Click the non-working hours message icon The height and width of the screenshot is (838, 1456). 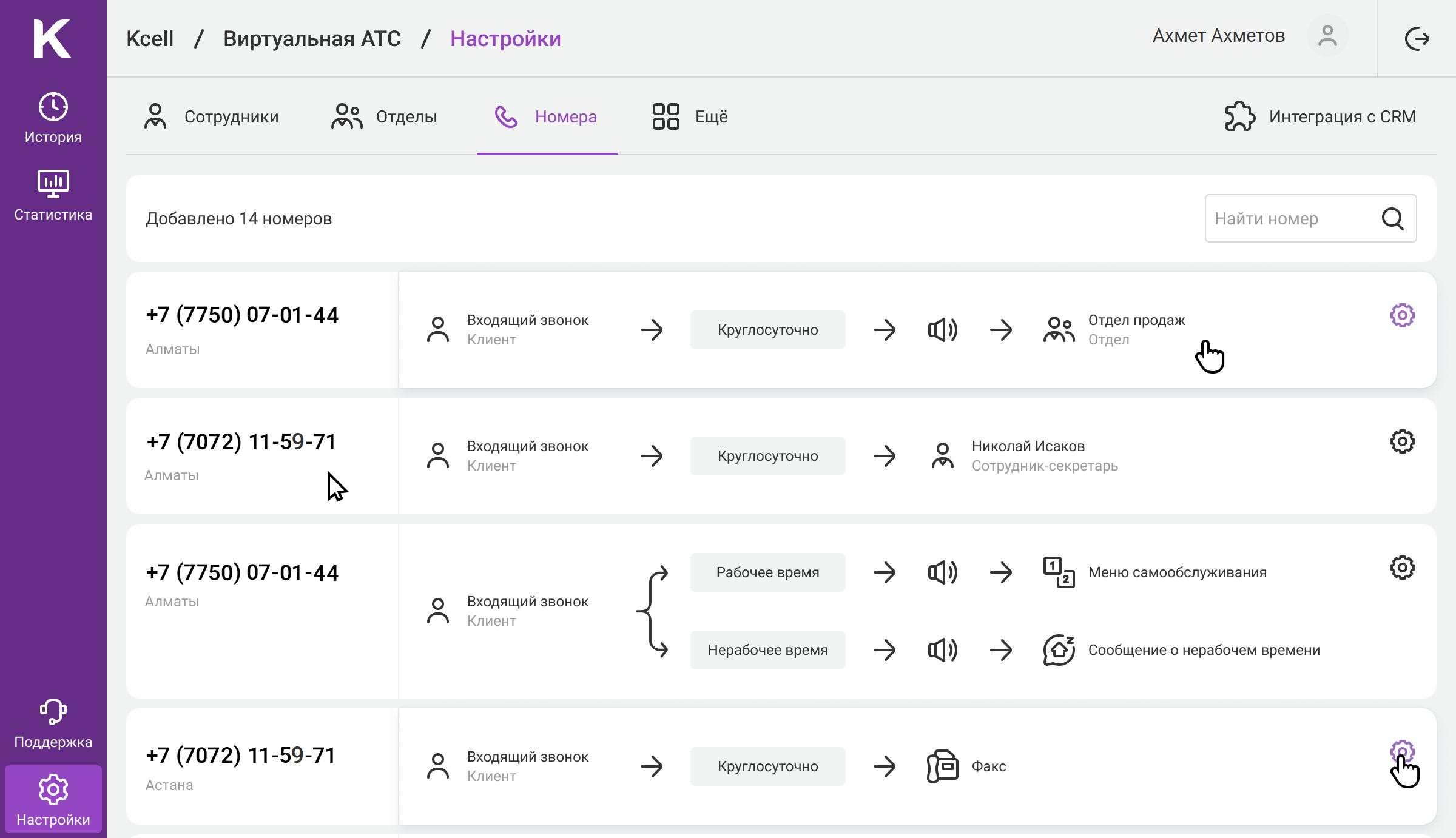coord(1059,650)
